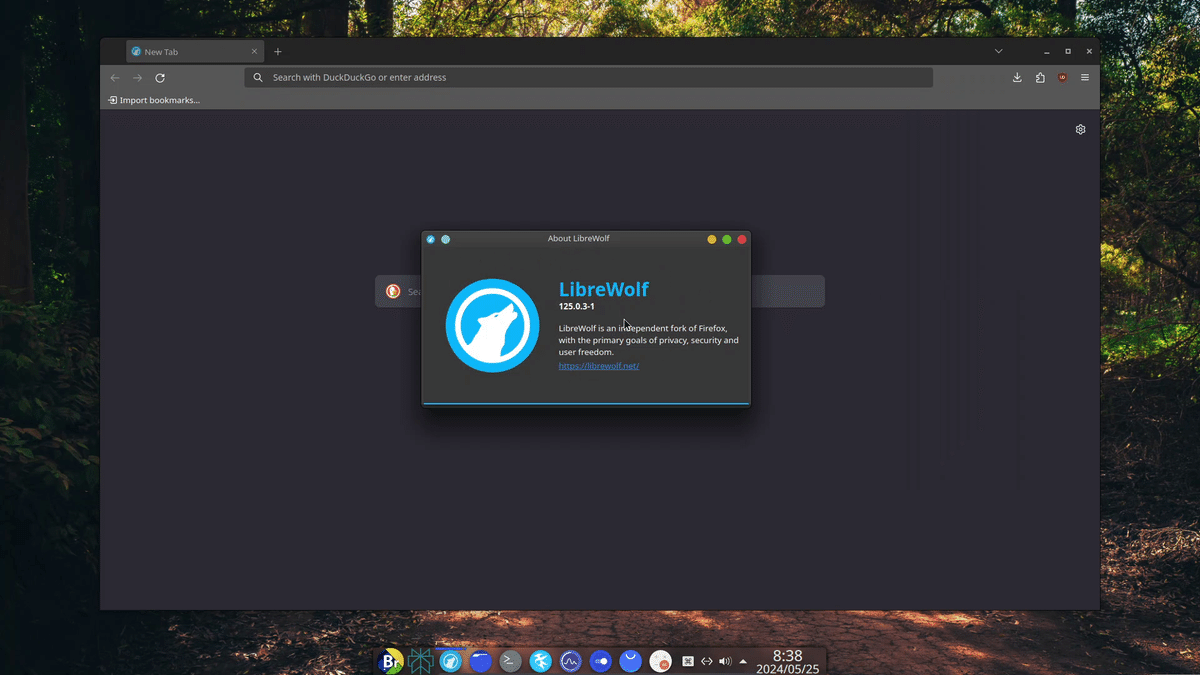Click Import bookmarks... in bookmarks toolbar

(154, 100)
